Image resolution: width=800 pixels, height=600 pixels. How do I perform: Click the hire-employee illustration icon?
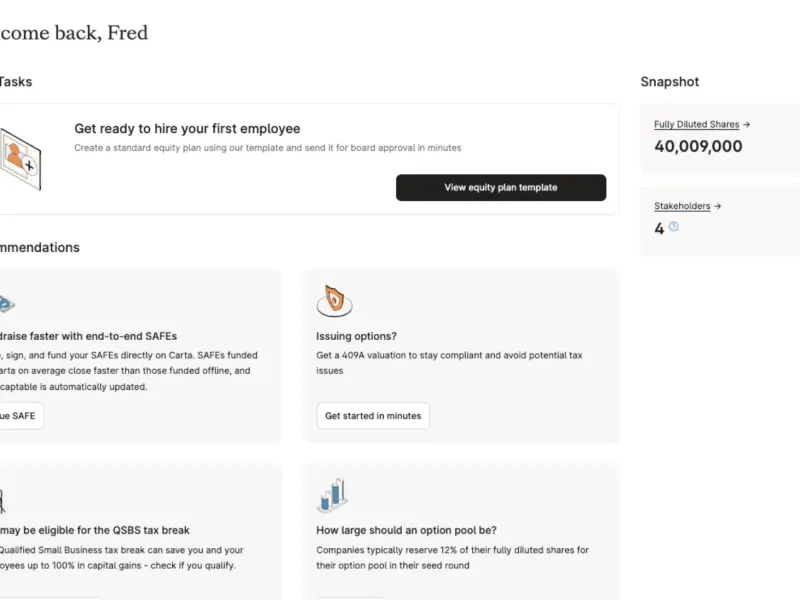pos(19,159)
